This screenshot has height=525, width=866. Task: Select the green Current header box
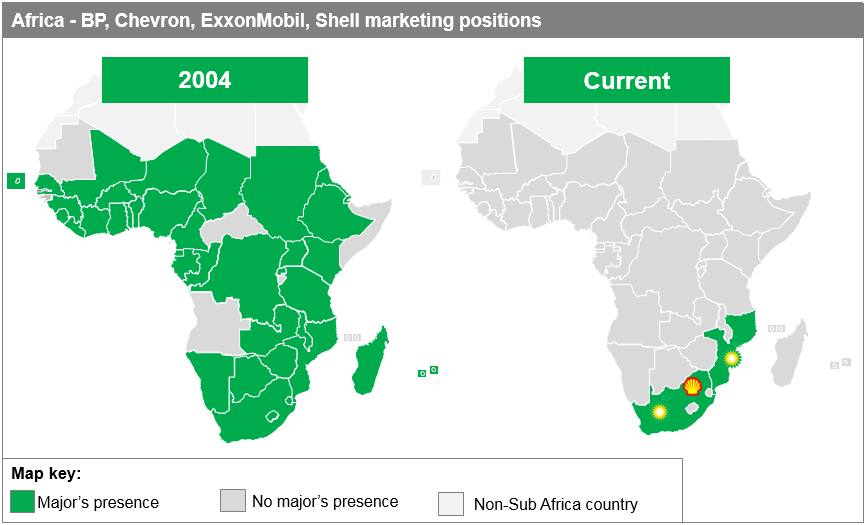click(627, 80)
